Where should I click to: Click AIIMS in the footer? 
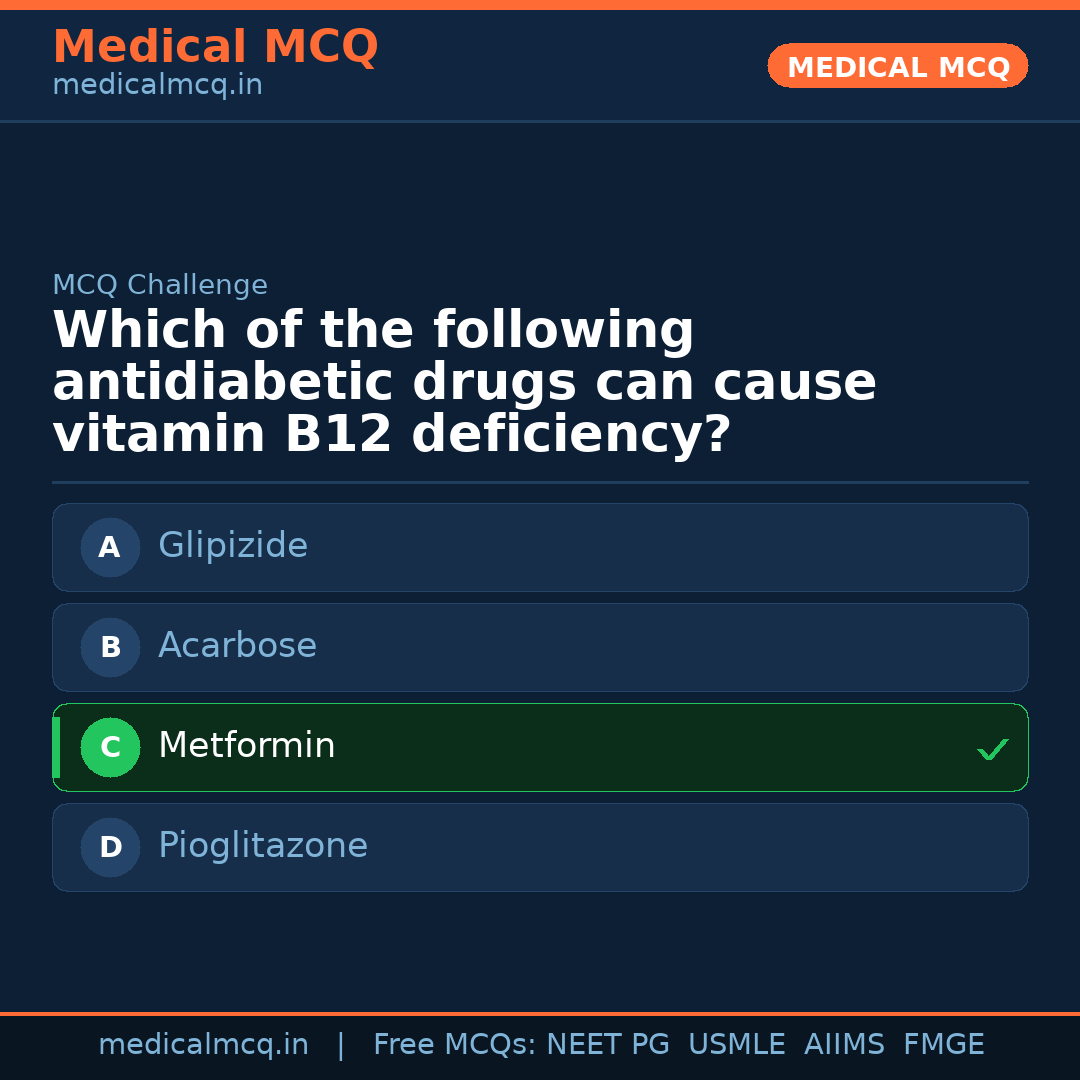[x=844, y=1045]
